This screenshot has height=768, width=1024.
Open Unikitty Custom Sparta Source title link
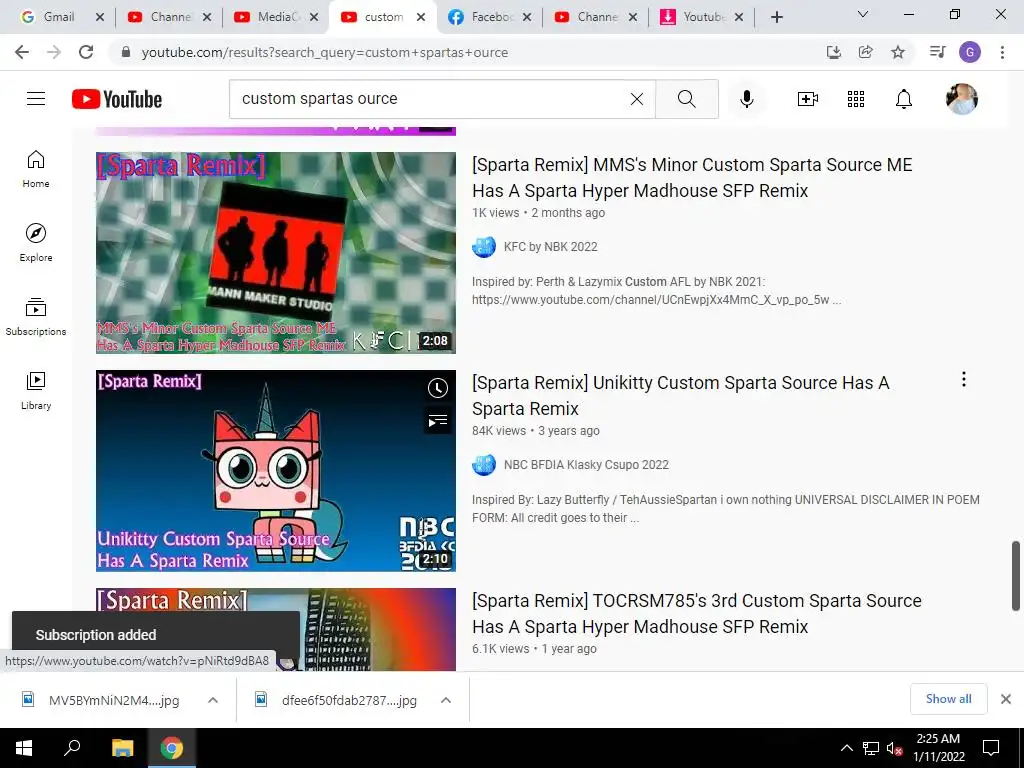680,396
